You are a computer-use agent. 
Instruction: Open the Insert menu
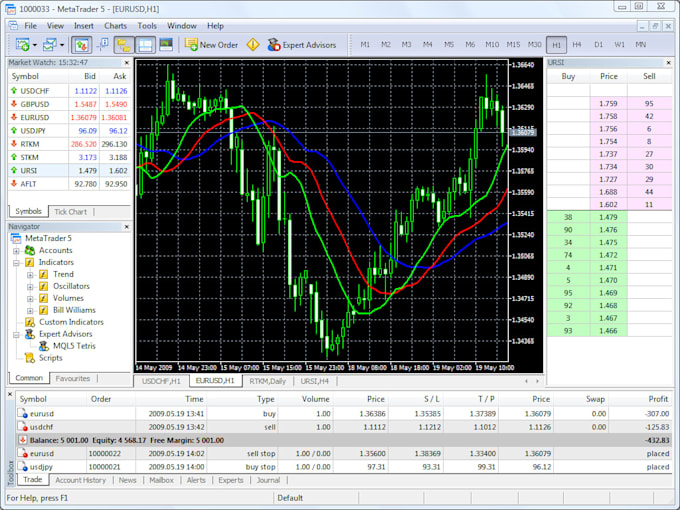84,26
